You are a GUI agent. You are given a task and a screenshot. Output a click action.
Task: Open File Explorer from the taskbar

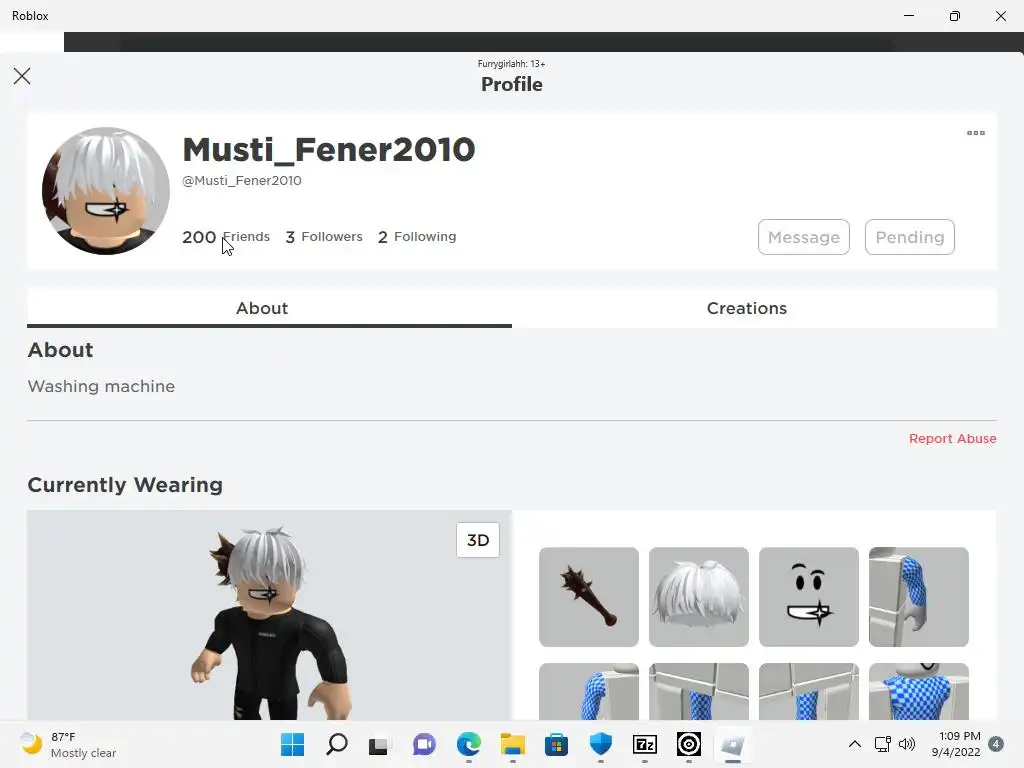tap(513, 744)
